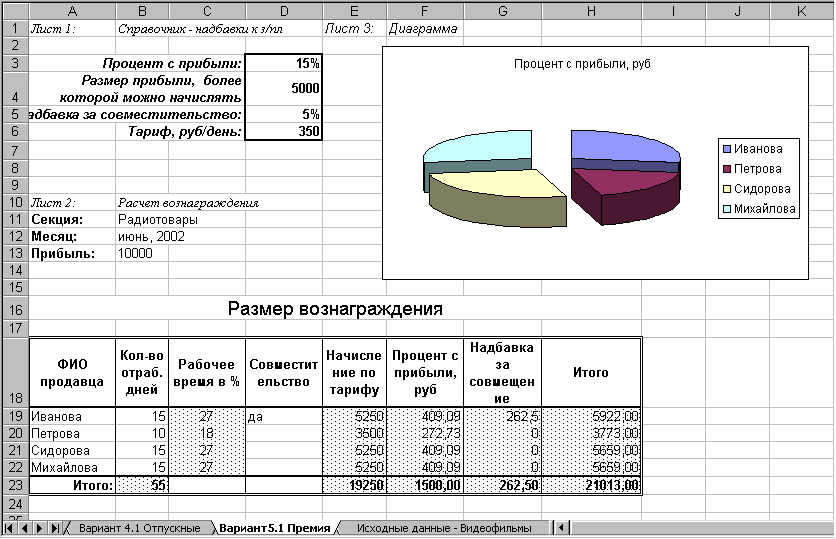Open the 'Вариант 4.1 Отпускные' sheet tab
Viewport: 836px width, 539px height.
click(140, 528)
